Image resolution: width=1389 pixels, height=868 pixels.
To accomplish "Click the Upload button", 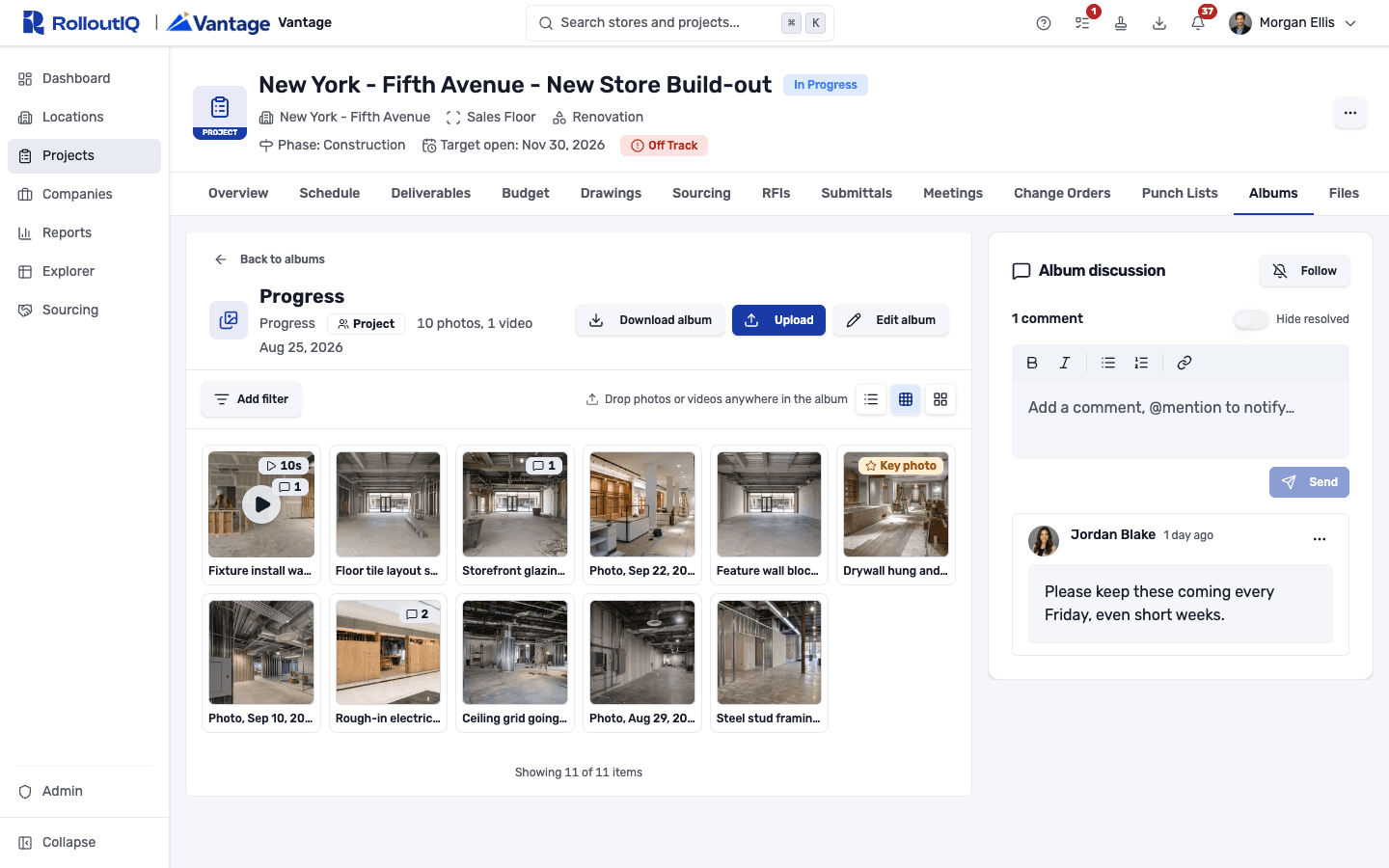I will [778, 320].
